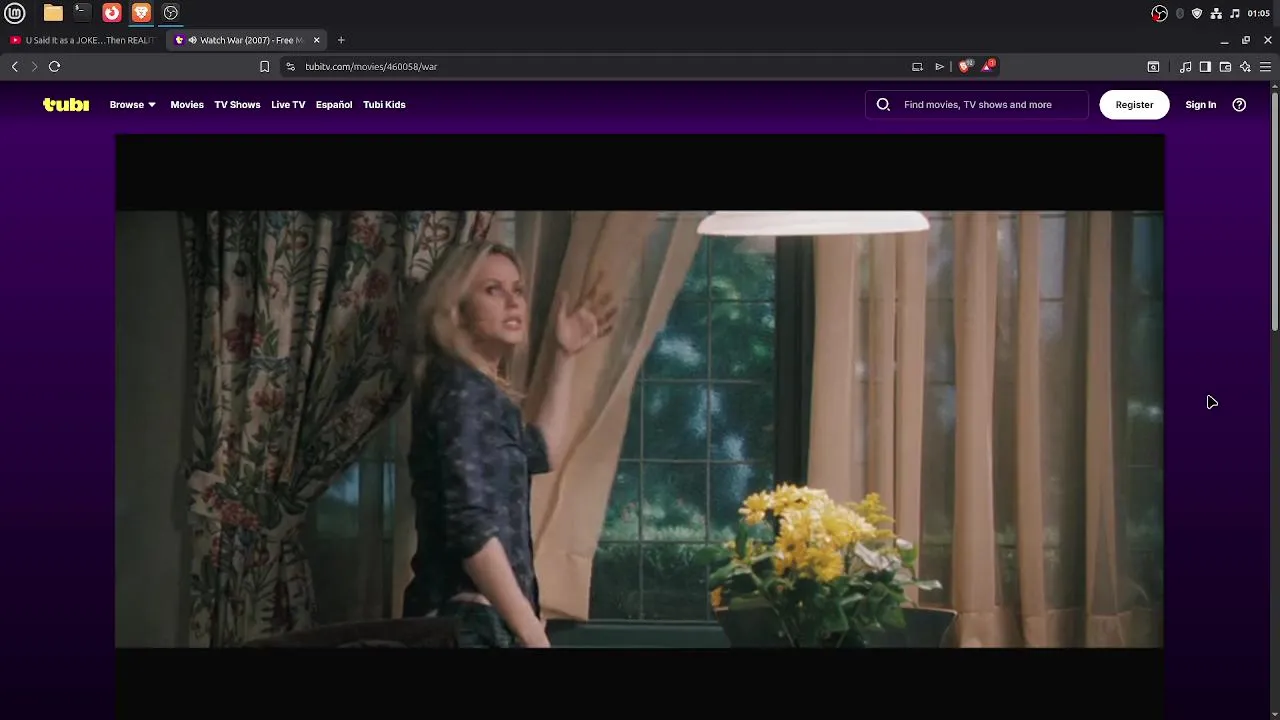
Task: Open the shield security tray icon
Action: coord(1197,13)
